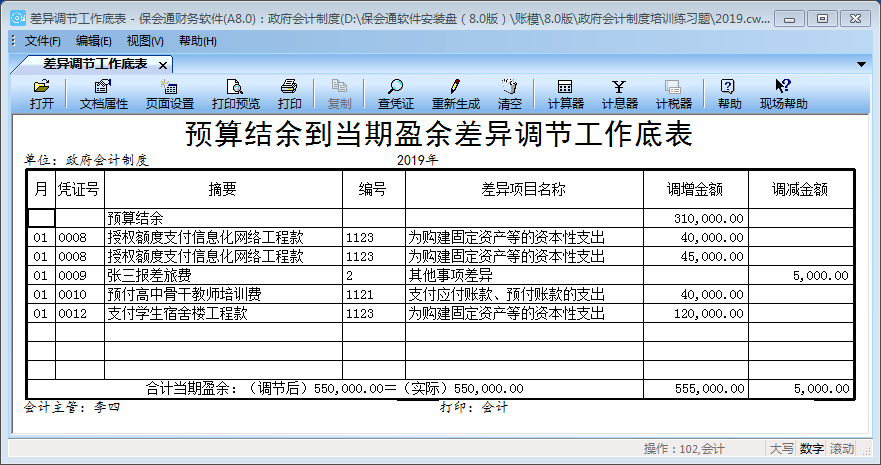Select voucher number 0012 cell
881x465 pixels.
pos(79,313)
